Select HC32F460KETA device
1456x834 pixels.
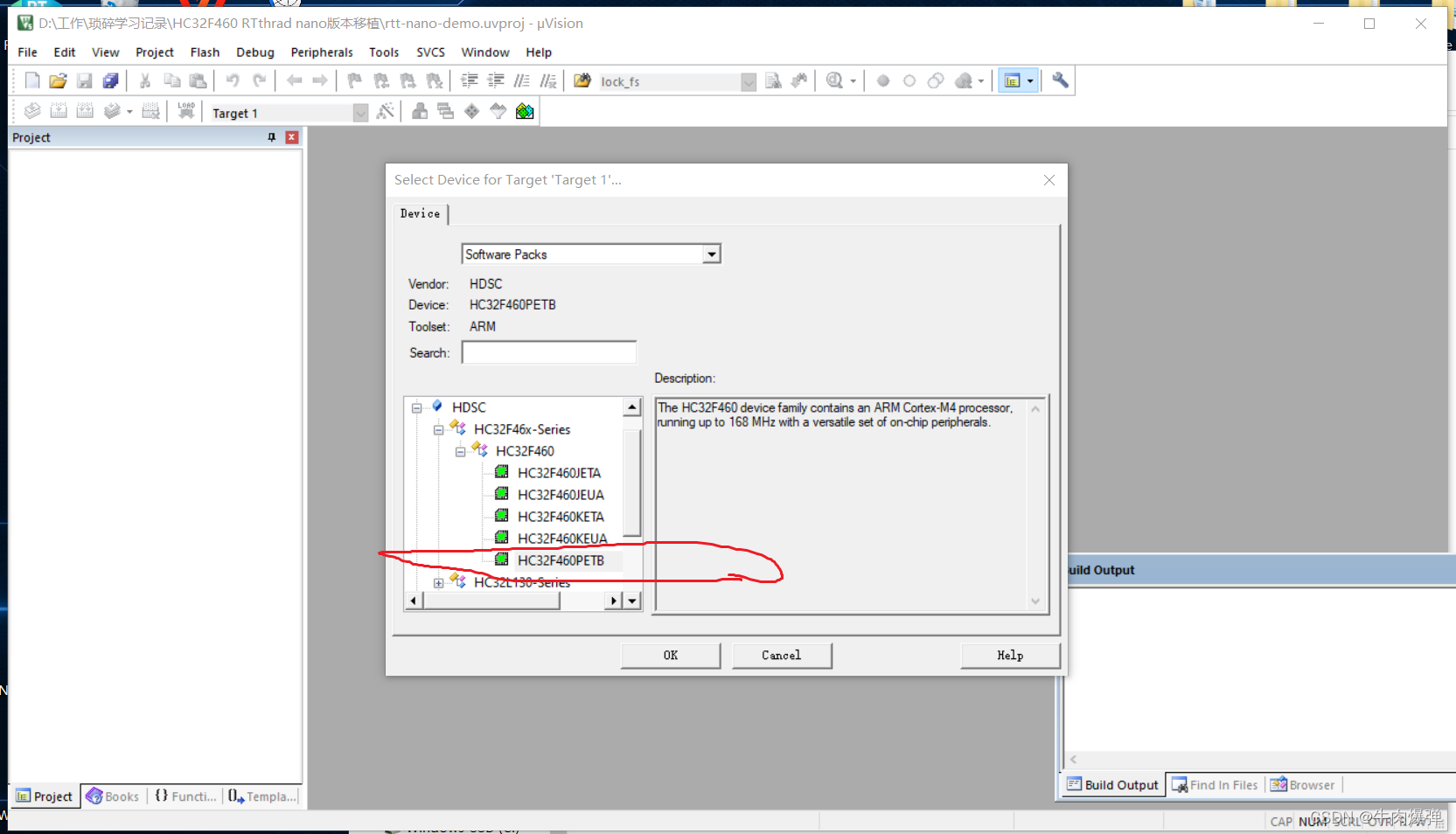561,517
